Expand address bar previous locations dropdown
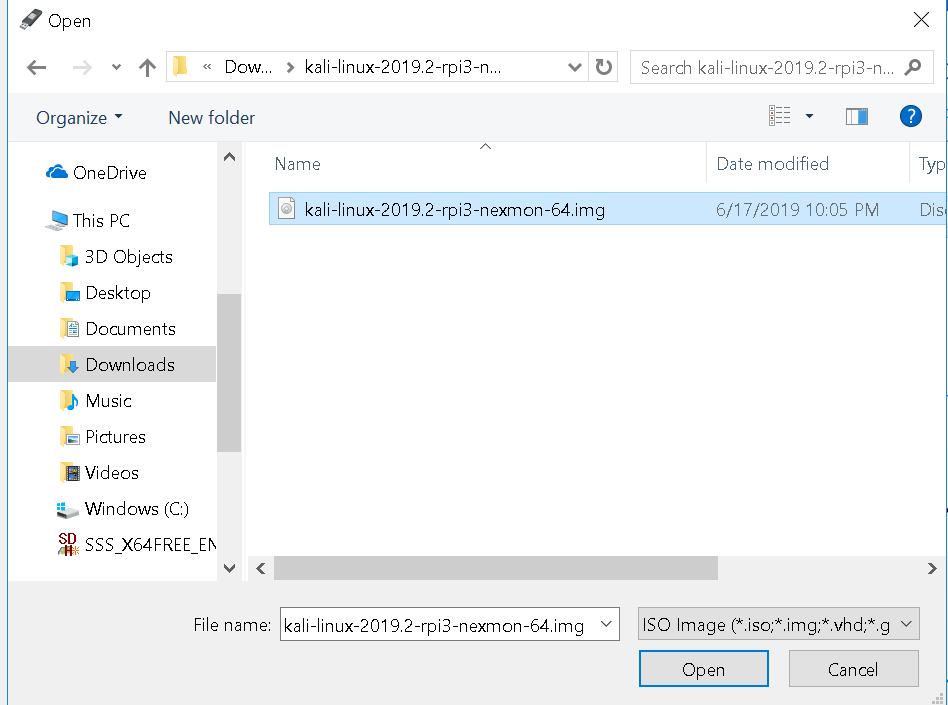The height and width of the screenshot is (705, 948). coord(574,67)
